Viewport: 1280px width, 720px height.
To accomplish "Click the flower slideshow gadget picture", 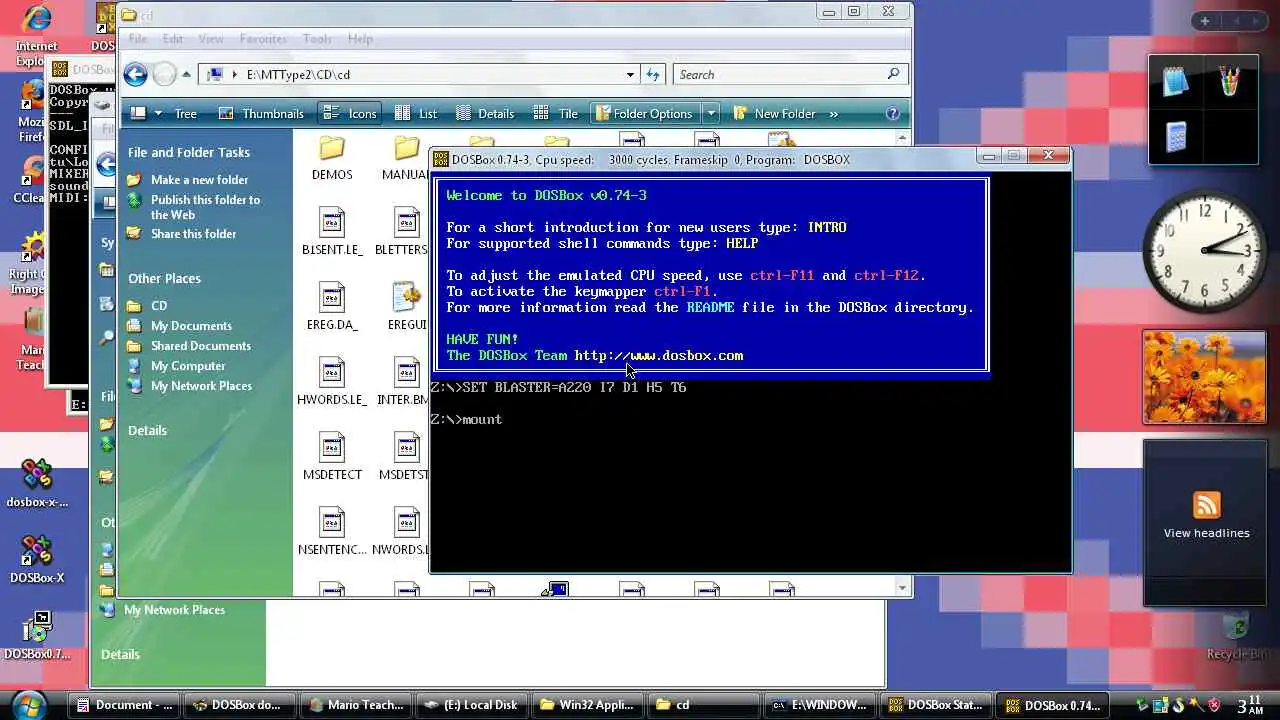I will [1204, 377].
